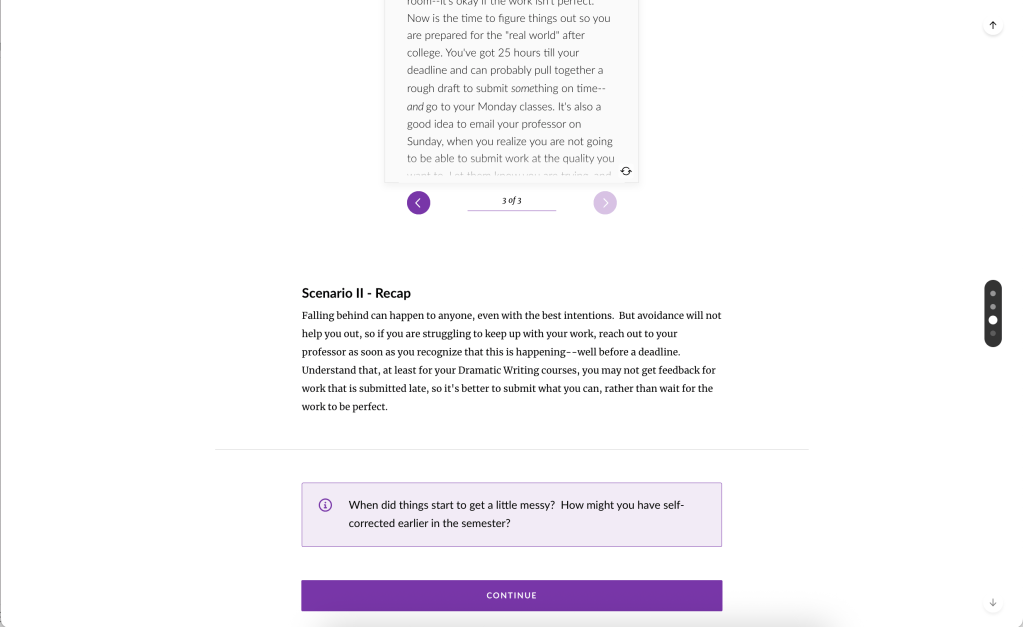Image resolution: width=1023 pixels, height=627 pixels.
Task: Click the flashcard front face to flip it
Action: [x=511, y=90]
